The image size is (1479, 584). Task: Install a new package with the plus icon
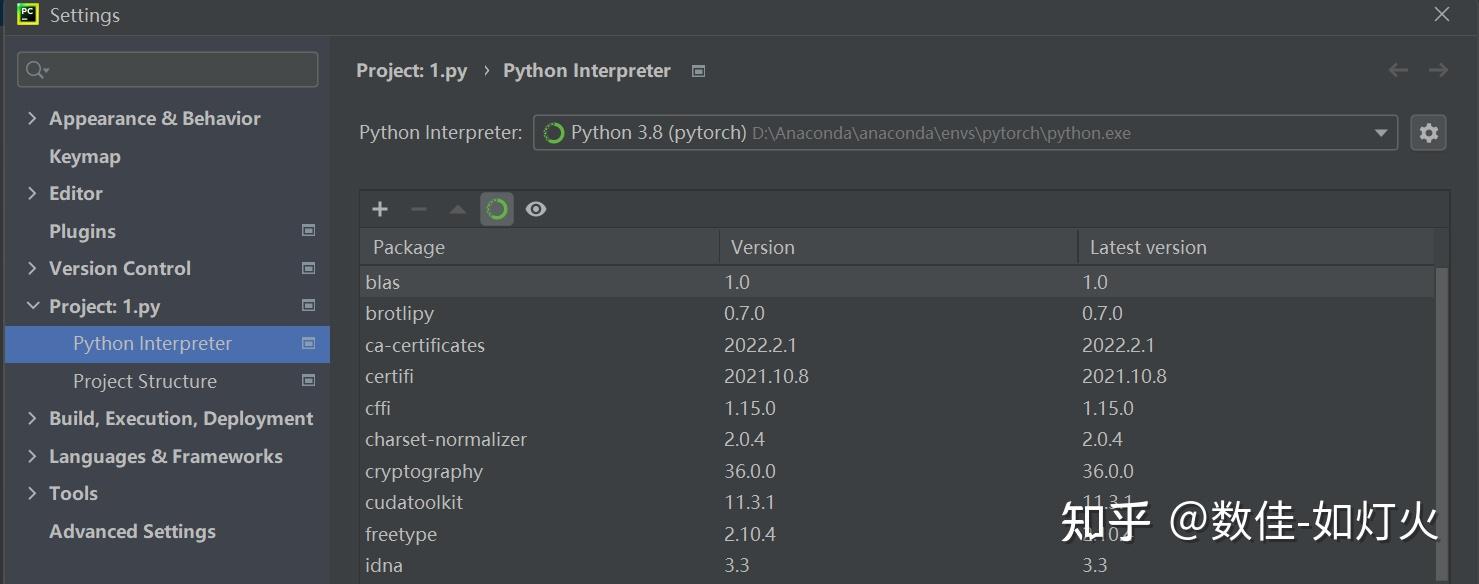point(379,209)
